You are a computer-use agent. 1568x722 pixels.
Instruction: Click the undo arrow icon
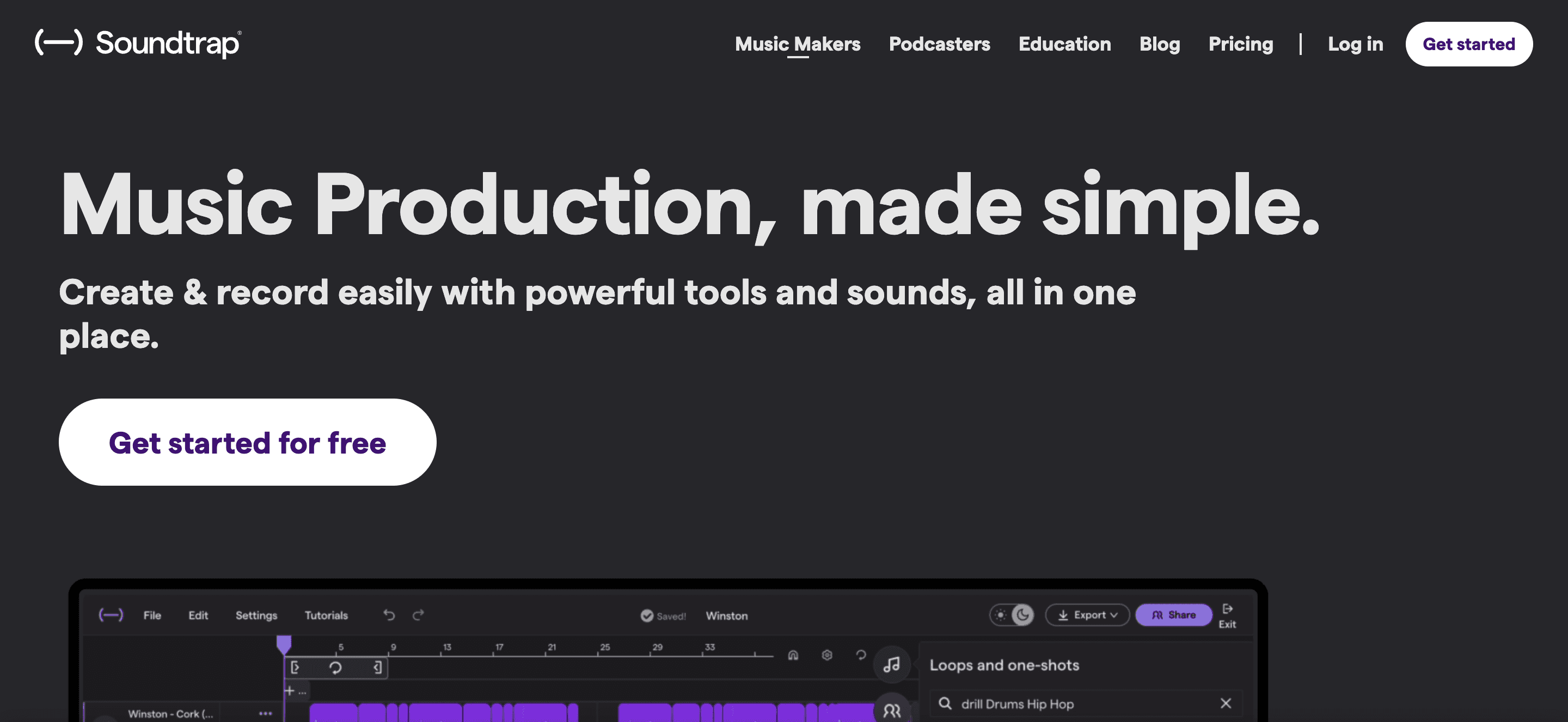(389, 615)
